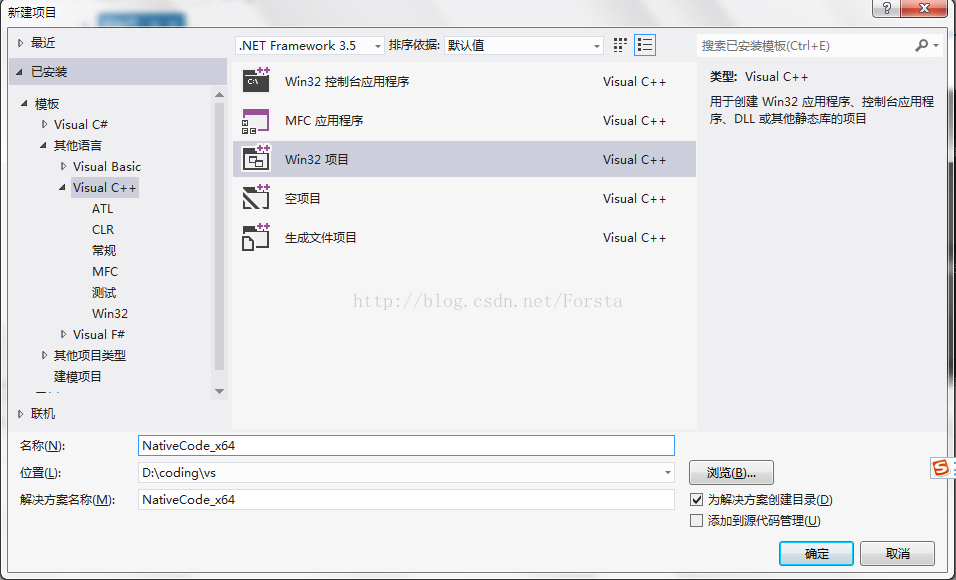Select the 测试 tree item
The width and height of the screenshot is (956, 580).
tap(104, 293)
